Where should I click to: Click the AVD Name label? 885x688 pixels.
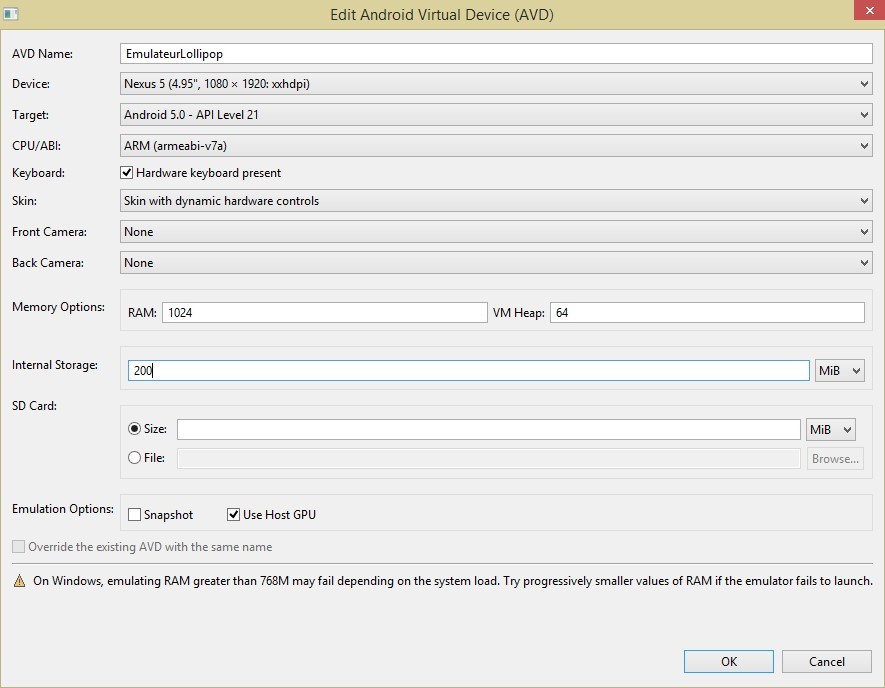pos(42,54)
